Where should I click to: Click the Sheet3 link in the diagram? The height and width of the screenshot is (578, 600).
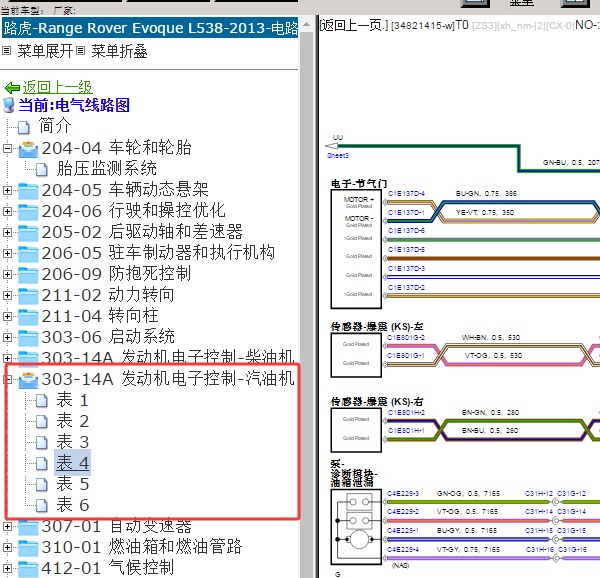point(338,155)
